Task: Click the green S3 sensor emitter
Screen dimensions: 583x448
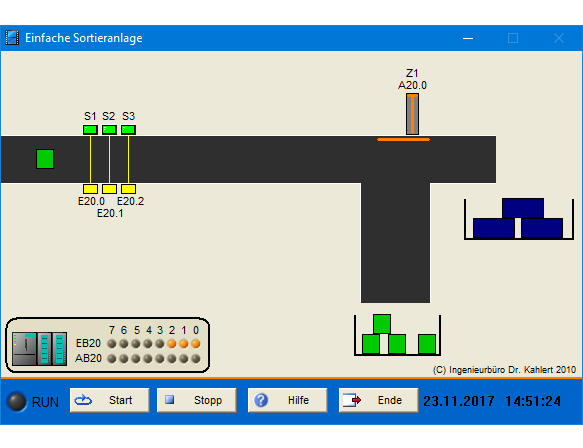Action: (x=128, y=130)
